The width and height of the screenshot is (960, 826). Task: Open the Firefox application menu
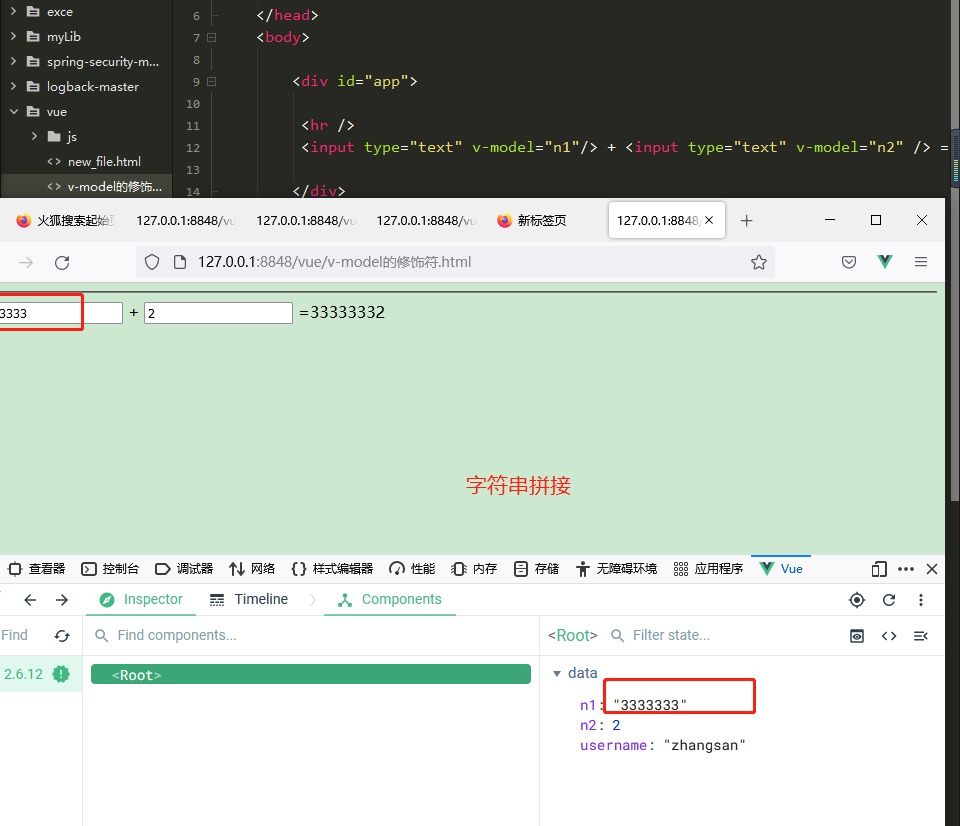(x=921, y=262)
